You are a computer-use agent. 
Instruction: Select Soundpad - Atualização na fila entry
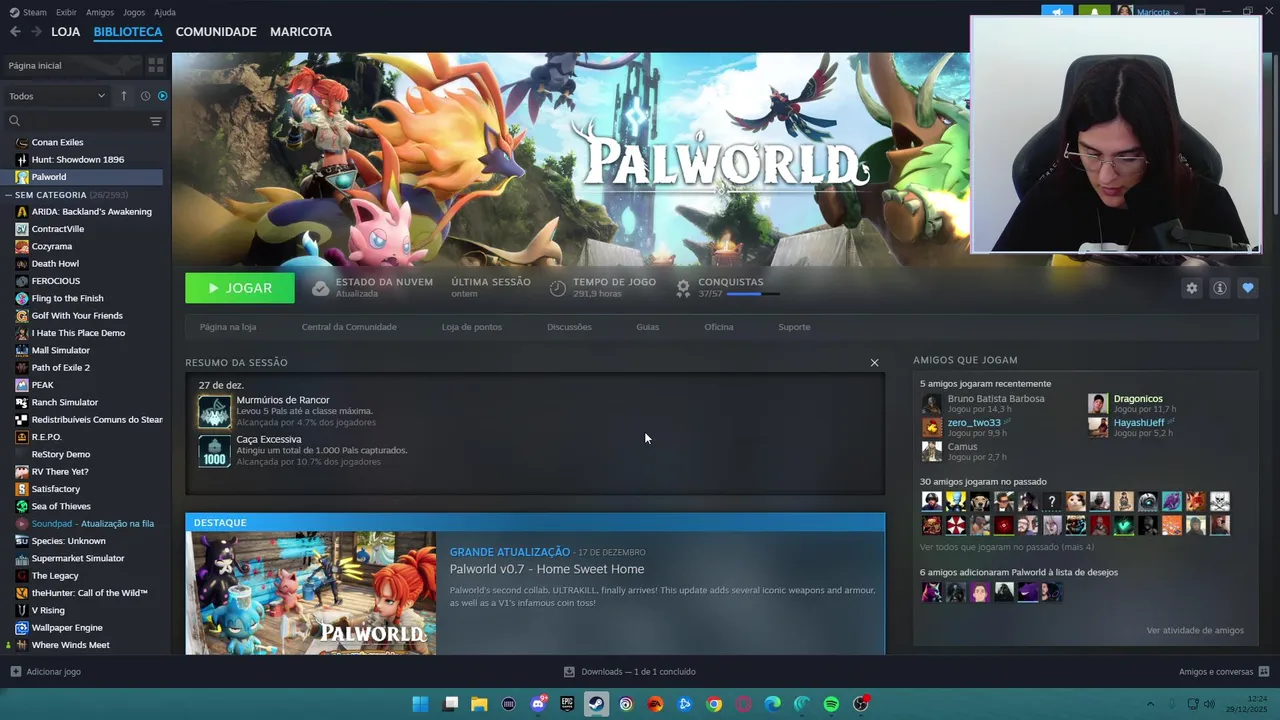(x=92, y=523)
